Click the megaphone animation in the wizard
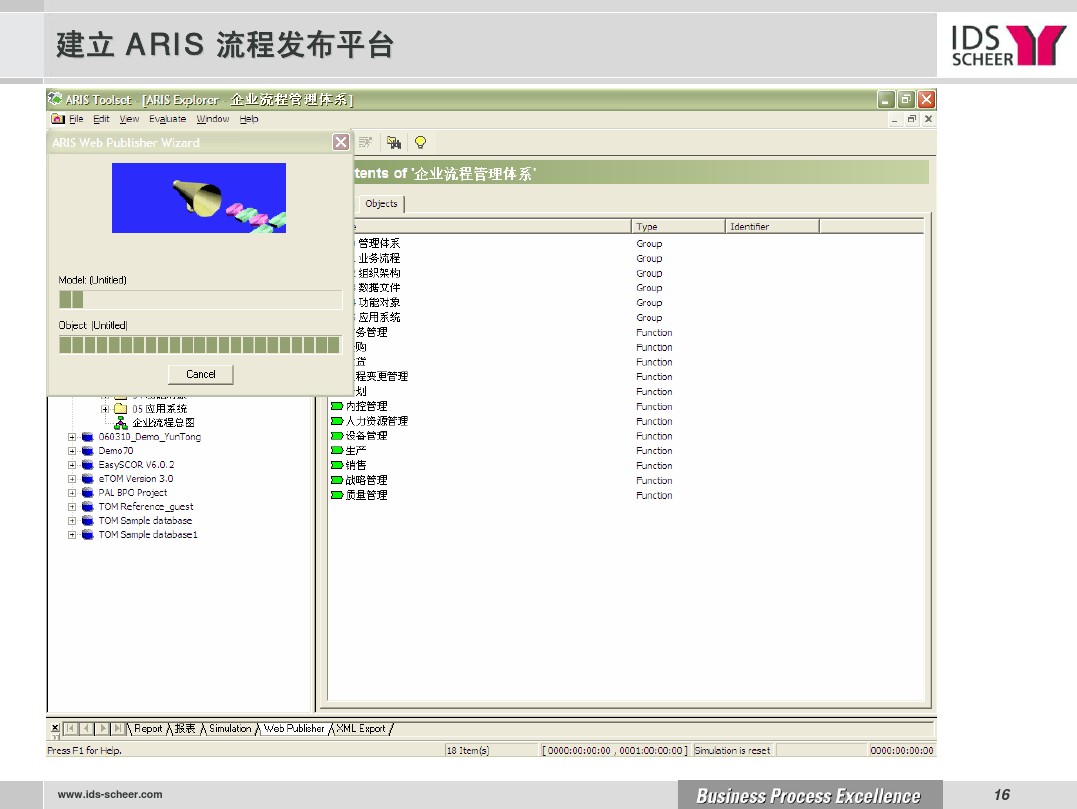This screenshot has width=1077, height=809. click(x=199, y=198)
